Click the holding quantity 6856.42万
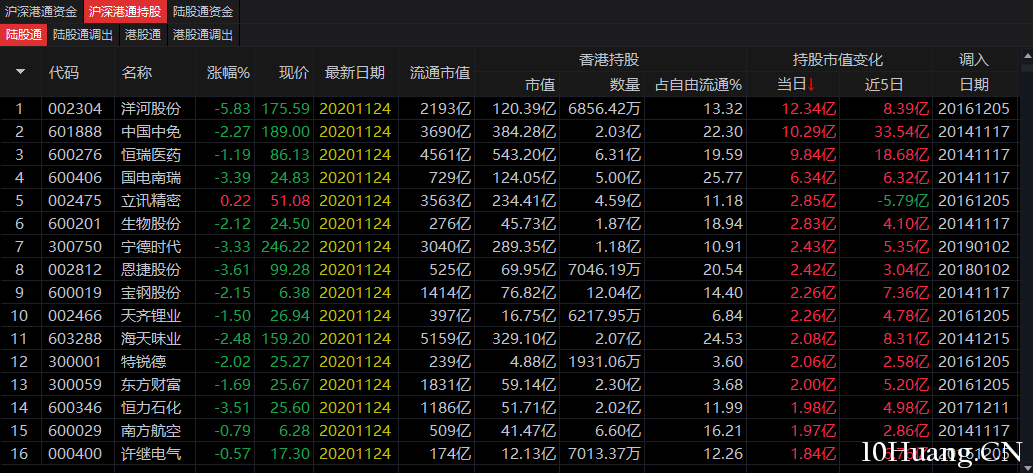 (603, 109)
